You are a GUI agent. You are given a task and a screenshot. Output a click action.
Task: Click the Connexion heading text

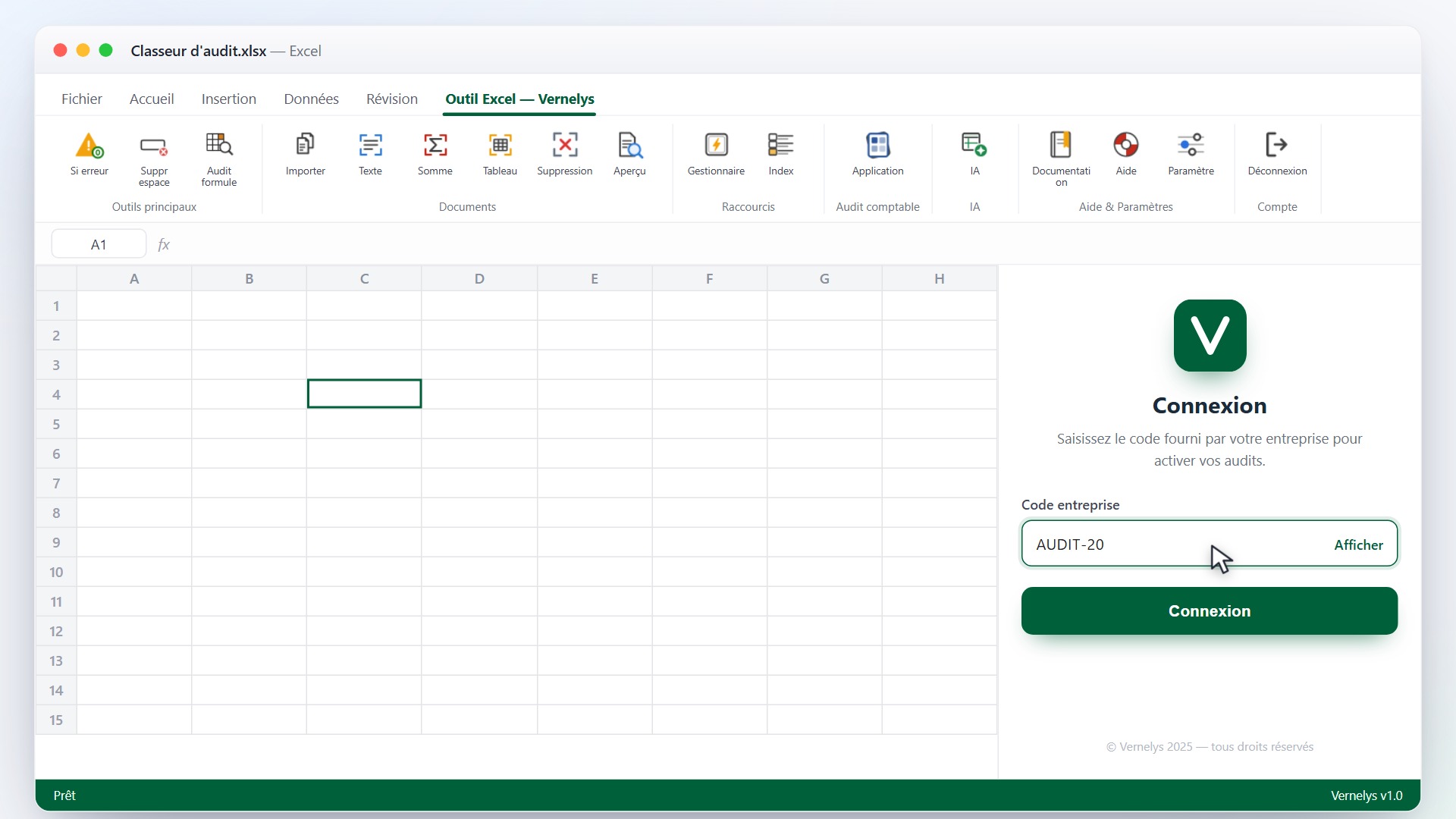click(x=1210, y=405)
